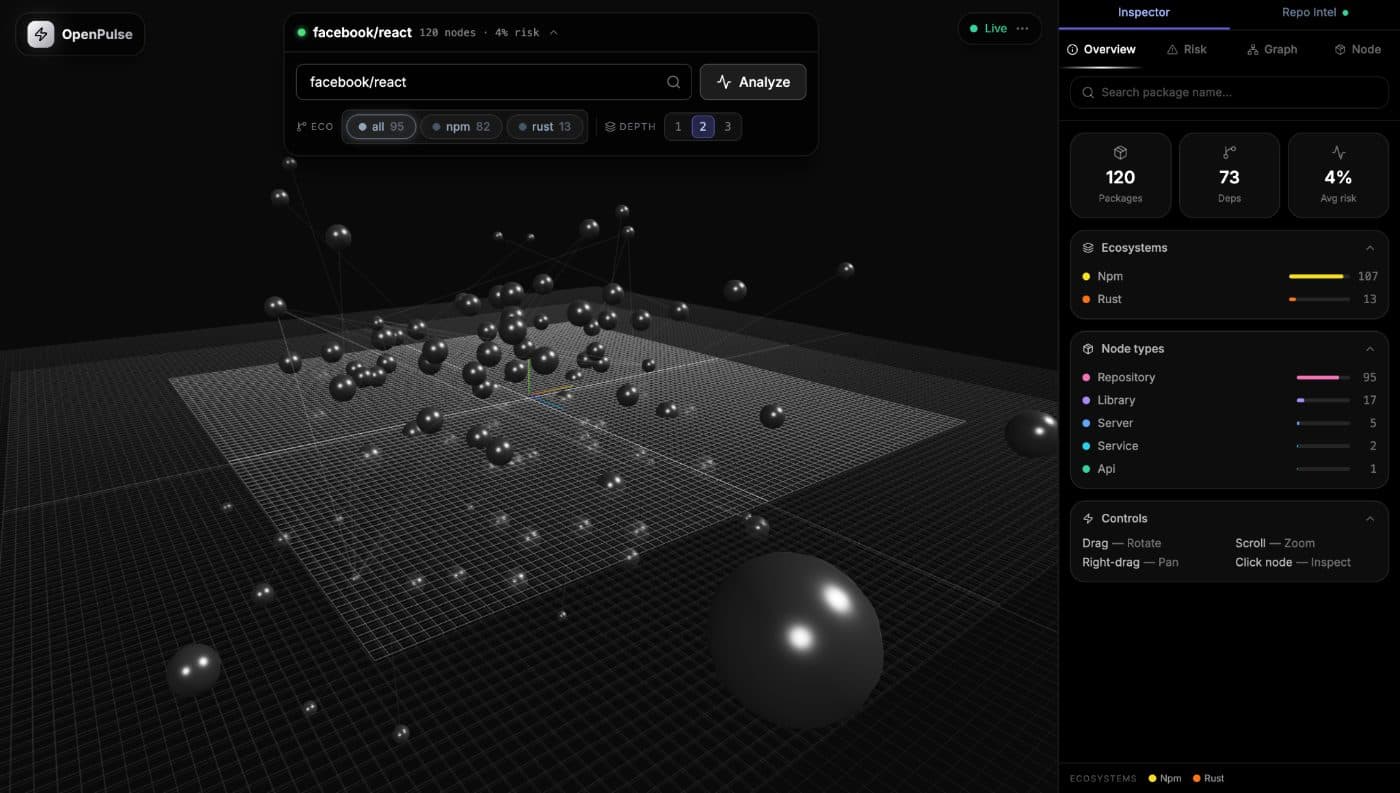Open the Risk sub-tab
This screenshot has height=793, width=1400.
(1187, 50)
